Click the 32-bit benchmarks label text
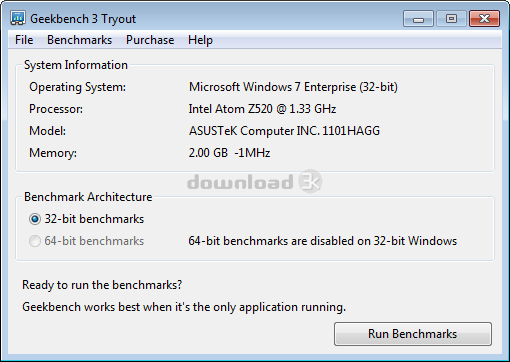Image resolution: width=510 pixels, height=362 pixels. [94, 219]
